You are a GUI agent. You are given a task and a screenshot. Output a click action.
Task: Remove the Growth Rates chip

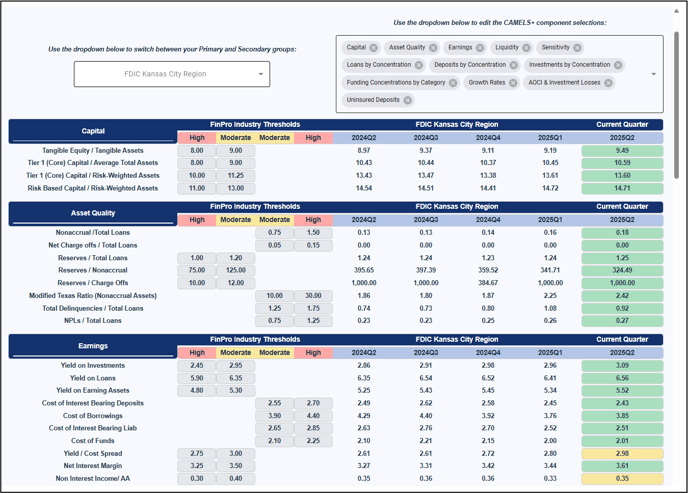(512, 83)
